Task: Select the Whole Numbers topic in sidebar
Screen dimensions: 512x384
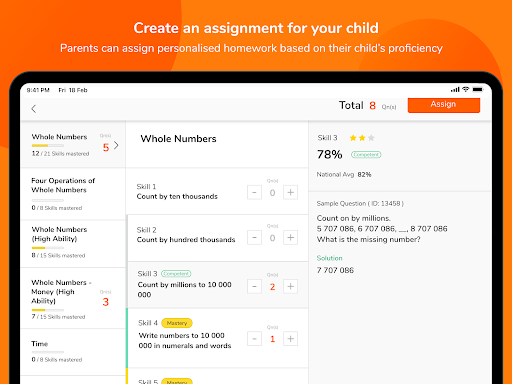Action: [x=73, y=145]
